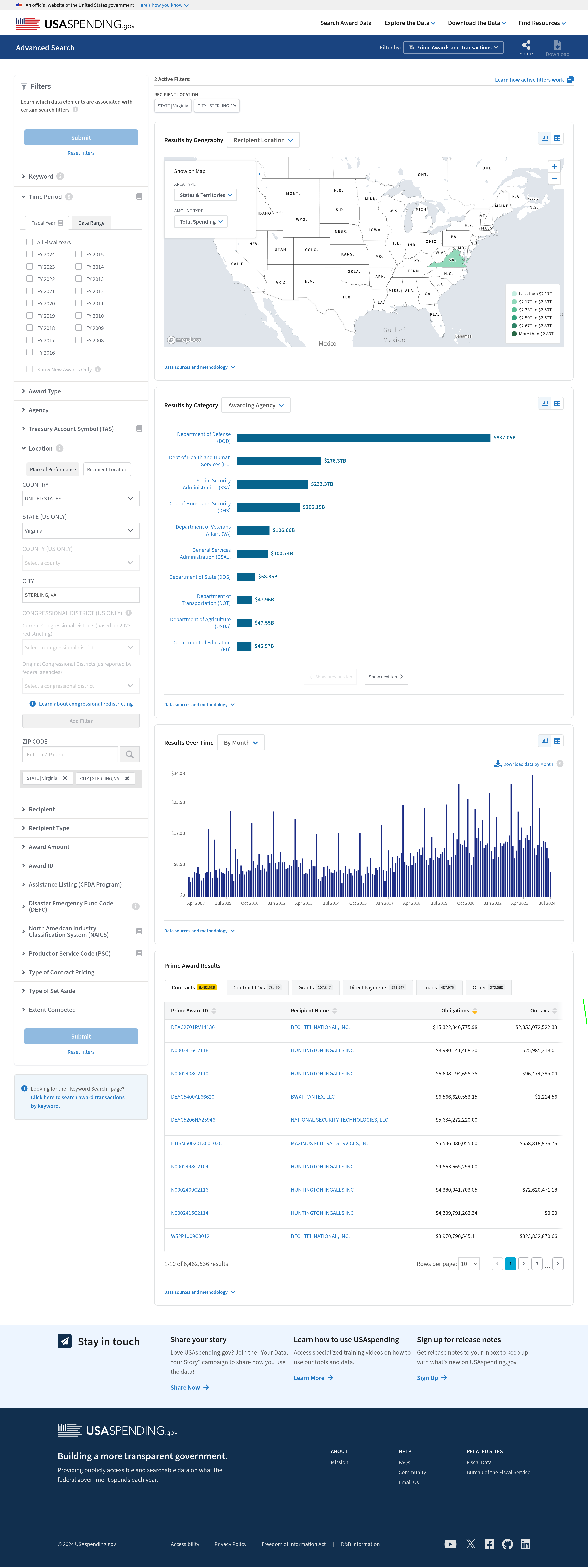Open the Total Spending amount type dropdown
588x1568 pixels.
[201, 221]
